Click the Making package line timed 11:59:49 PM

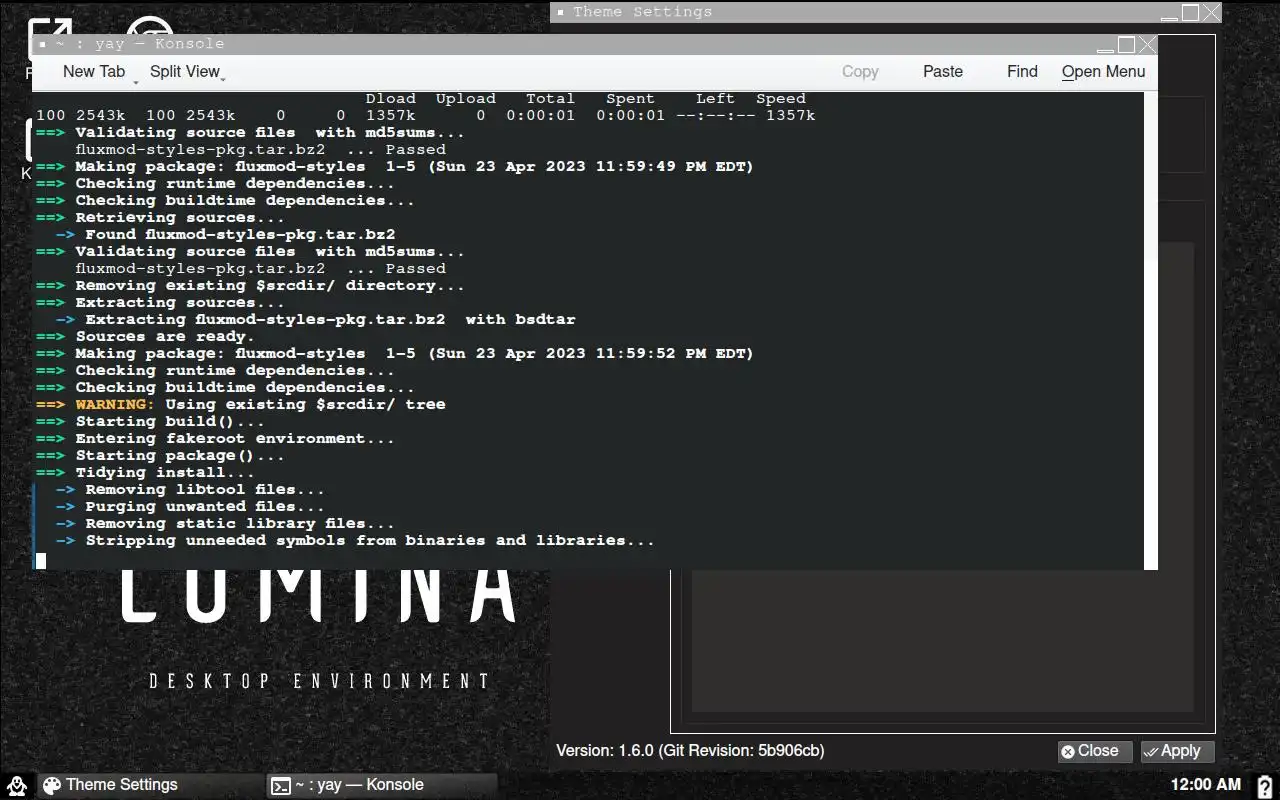tap(395, 166)
